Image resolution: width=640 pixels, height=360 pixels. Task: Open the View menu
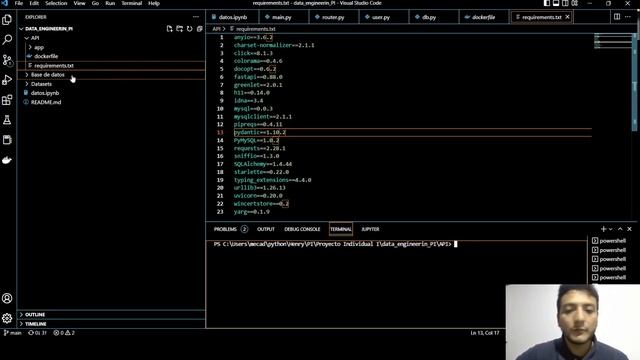click(x=79, y=3)
